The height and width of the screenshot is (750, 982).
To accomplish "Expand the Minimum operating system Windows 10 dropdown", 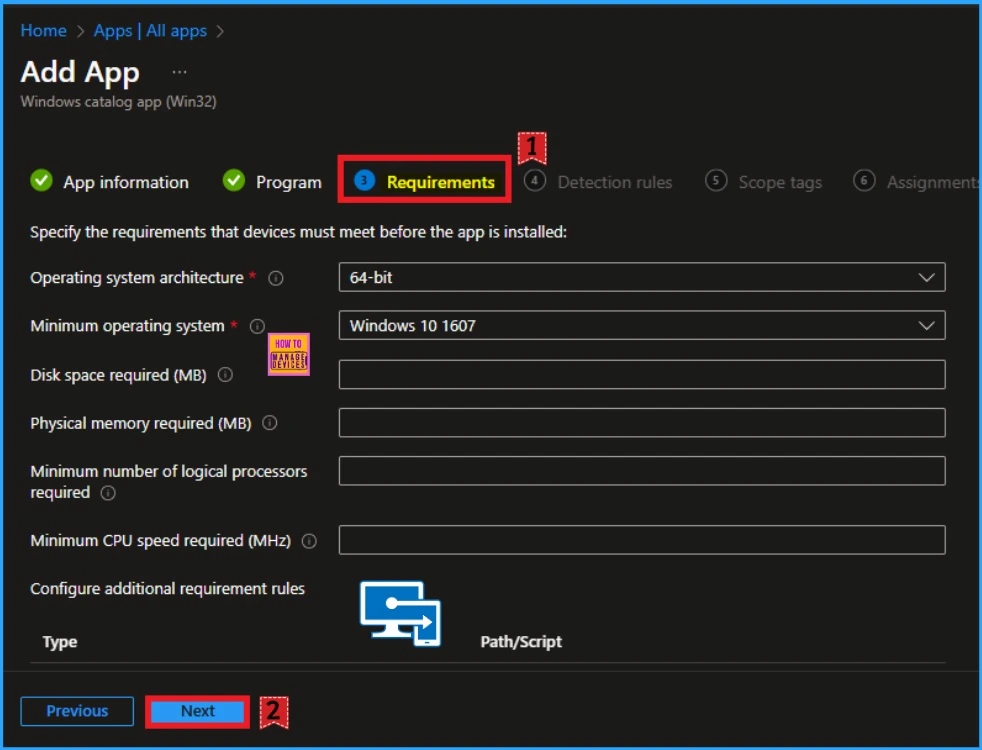I will click(x=642, y=326).
